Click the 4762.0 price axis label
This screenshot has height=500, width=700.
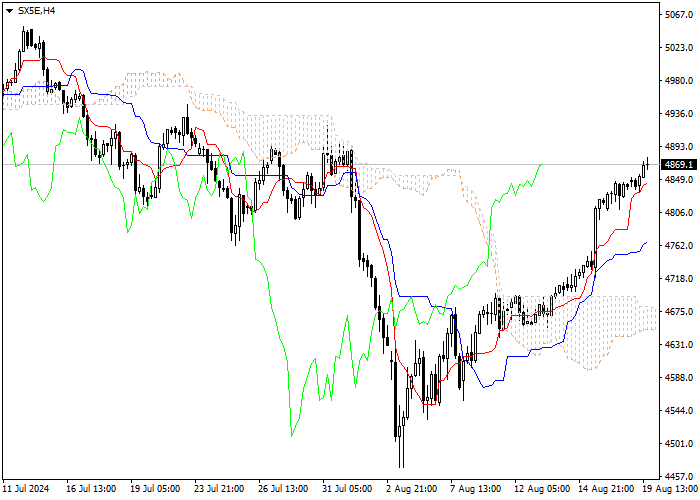tap(679, 246)
